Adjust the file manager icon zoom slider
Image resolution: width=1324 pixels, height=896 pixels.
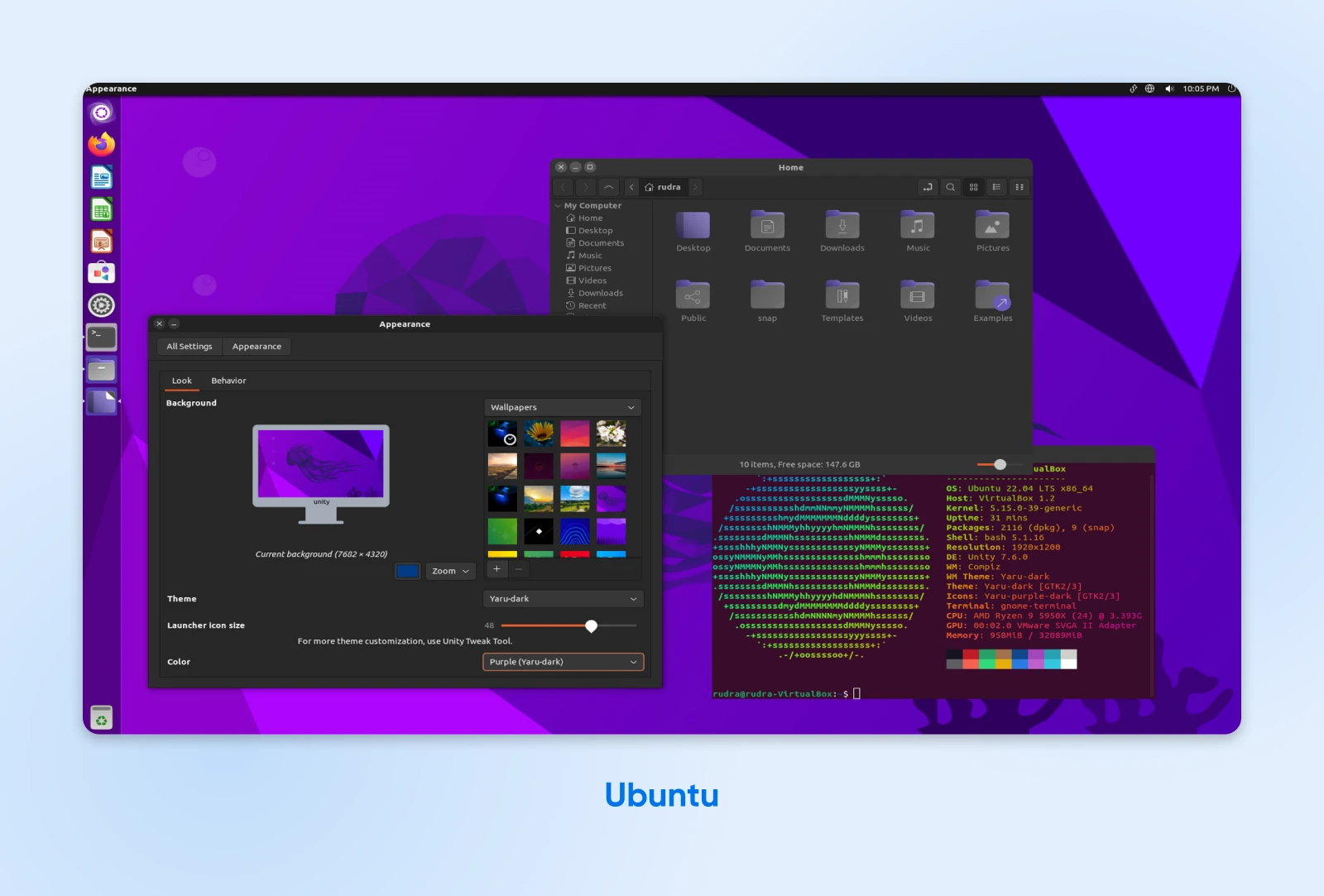pyautogui.click(x=1000, y=465)
